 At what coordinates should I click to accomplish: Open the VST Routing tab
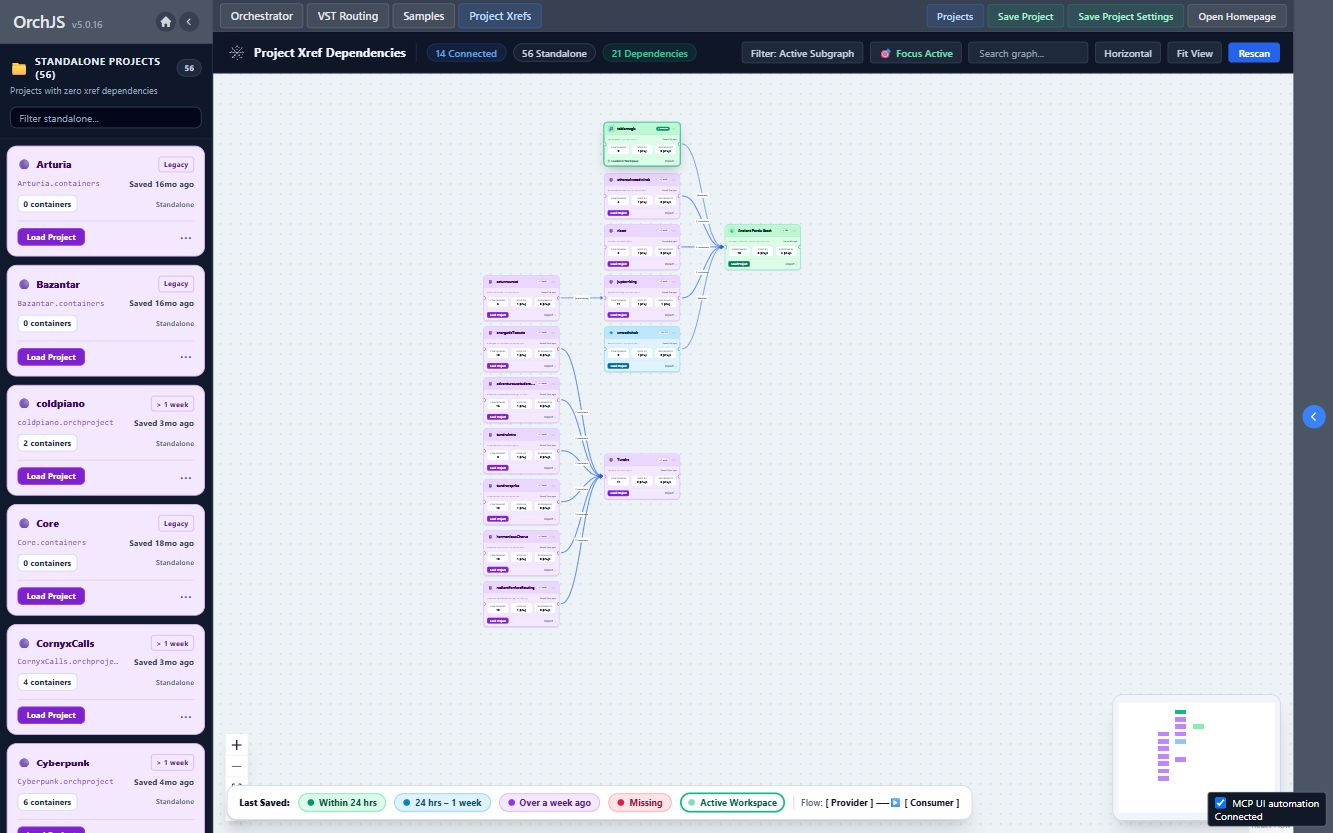pos(348,16)
